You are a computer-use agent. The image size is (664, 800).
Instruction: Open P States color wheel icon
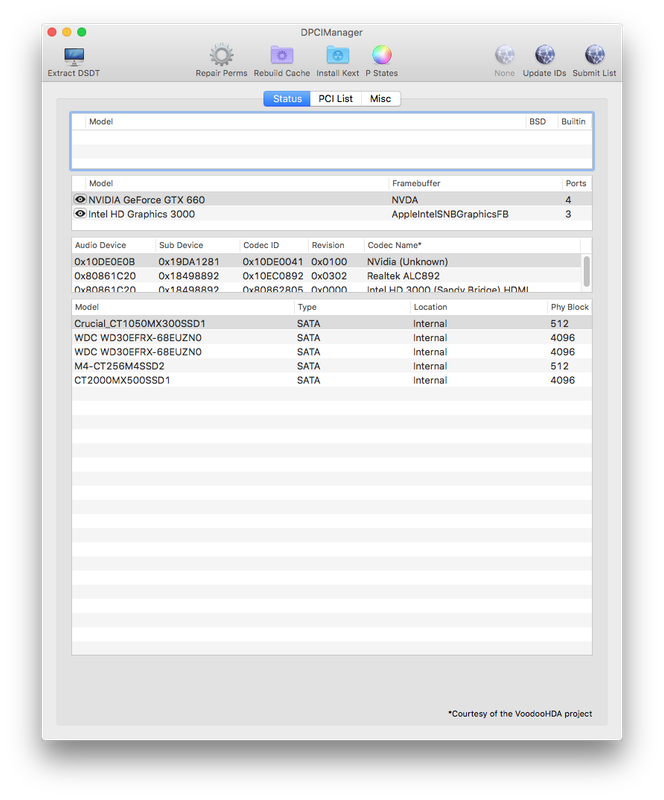tap(381, 55)
